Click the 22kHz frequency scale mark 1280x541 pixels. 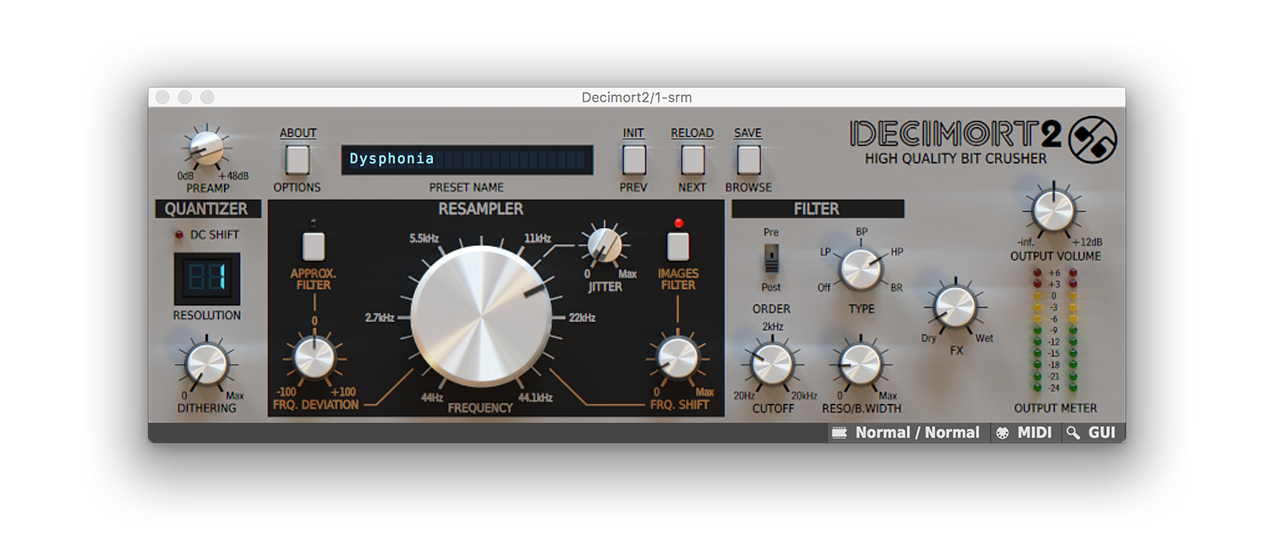click(x=582, y=318)
